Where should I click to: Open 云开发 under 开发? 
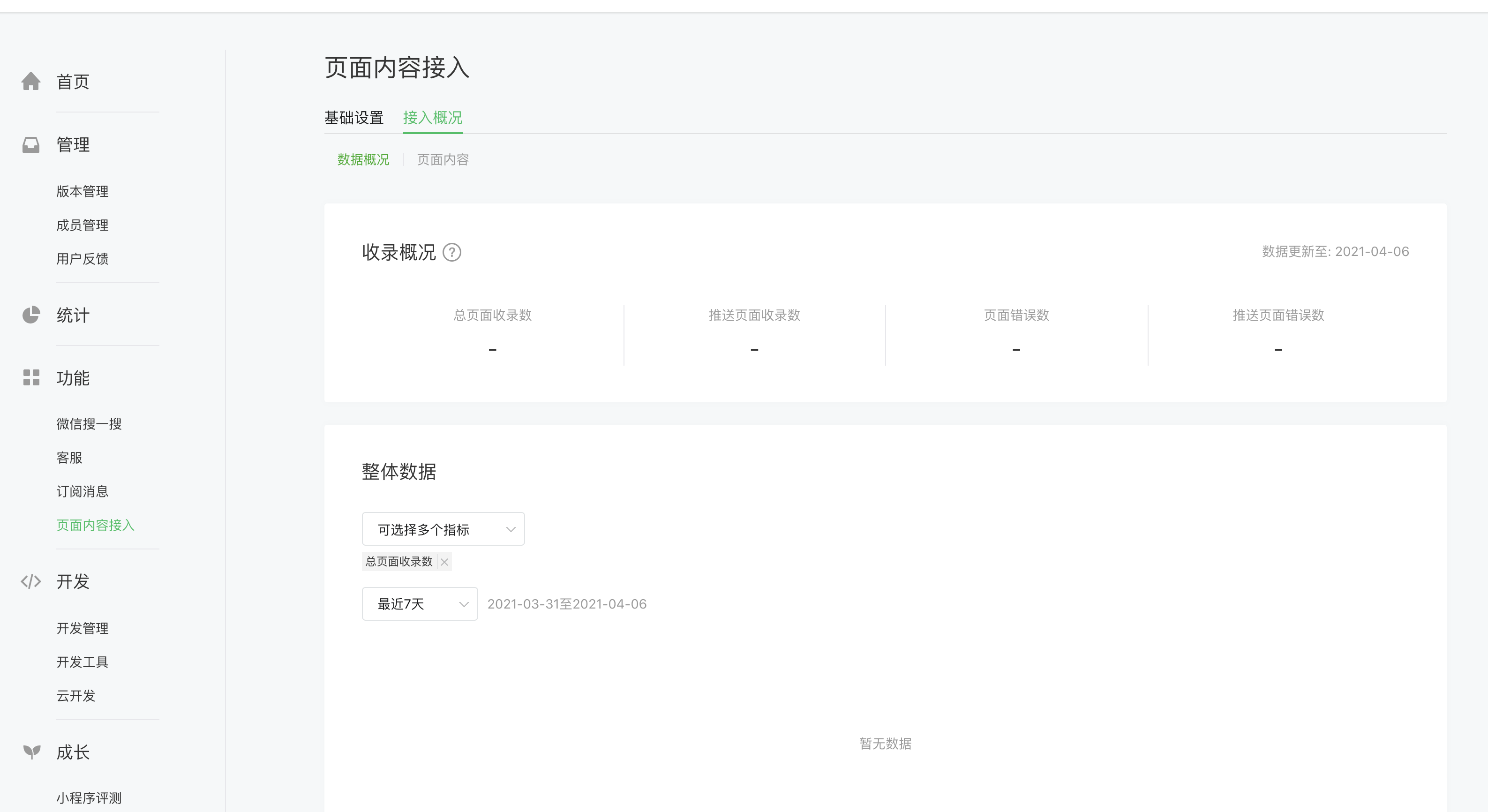click(x=75, y=695)
